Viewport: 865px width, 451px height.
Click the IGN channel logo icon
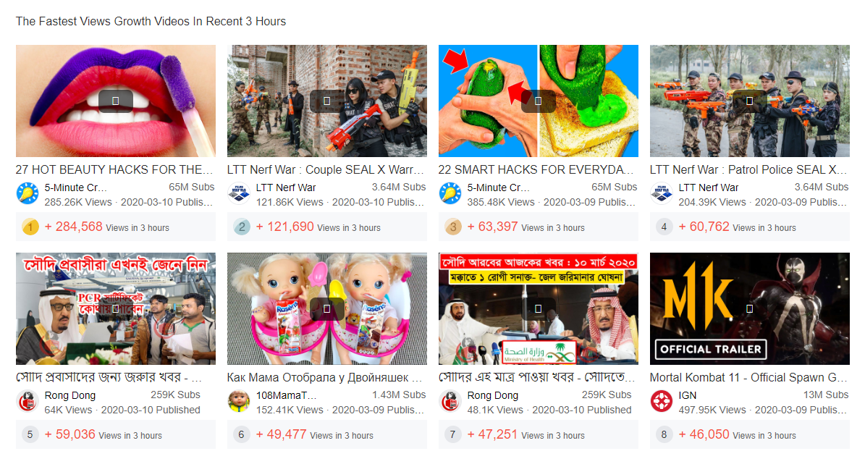point(661,402)
